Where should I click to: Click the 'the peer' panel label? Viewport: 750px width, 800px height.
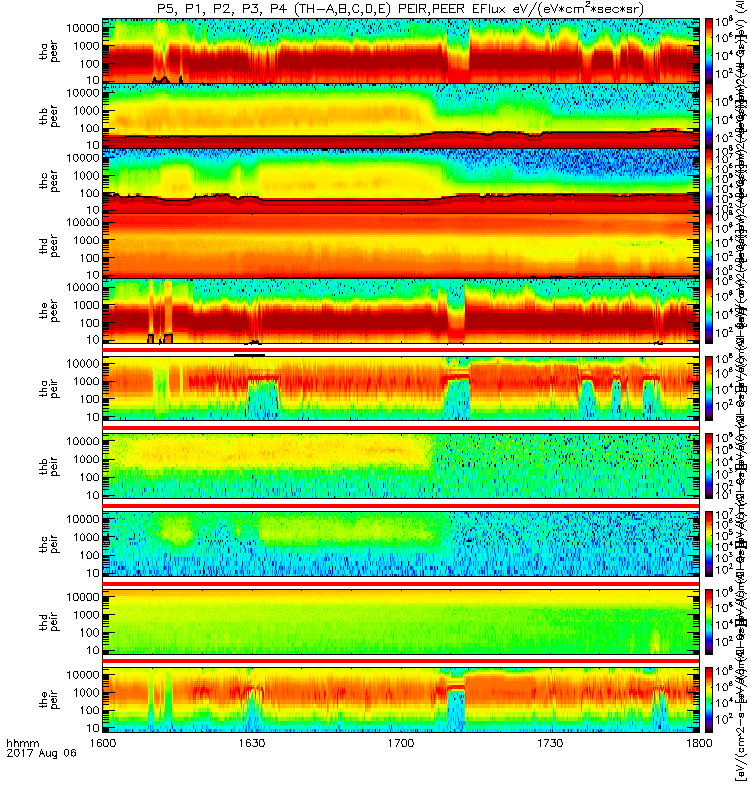click(49, 311)
